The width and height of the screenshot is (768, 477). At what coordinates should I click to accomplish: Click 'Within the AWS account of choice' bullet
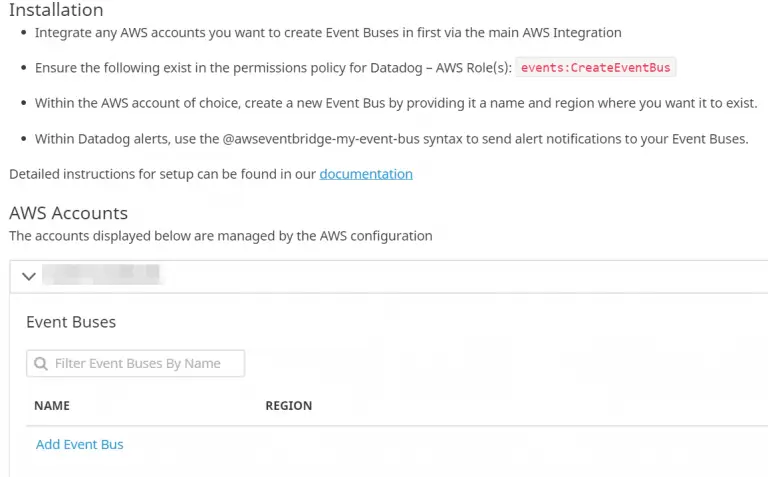coord(396,103)
